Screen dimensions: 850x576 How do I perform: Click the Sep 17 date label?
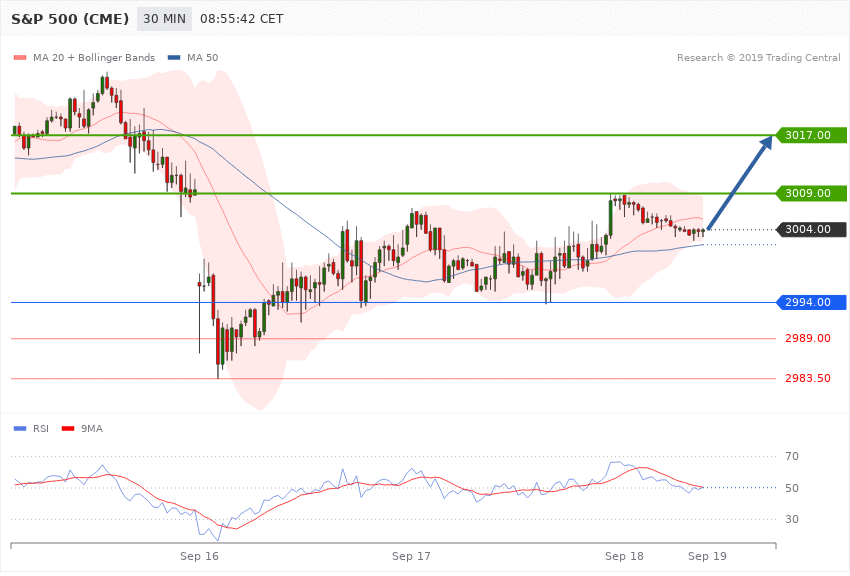click(x=411, y=556)
